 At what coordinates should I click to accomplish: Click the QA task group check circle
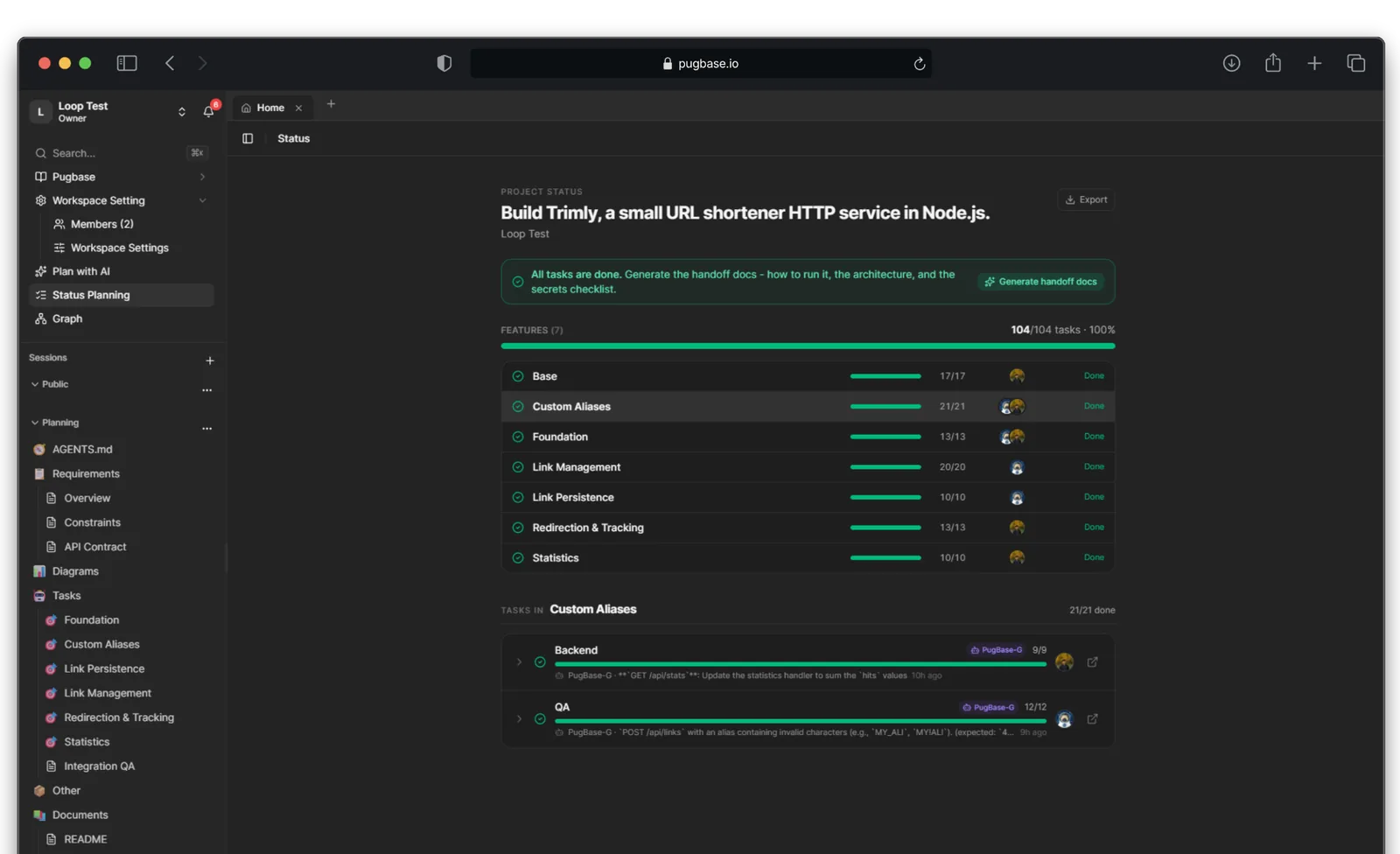click(x=540, y=719)
